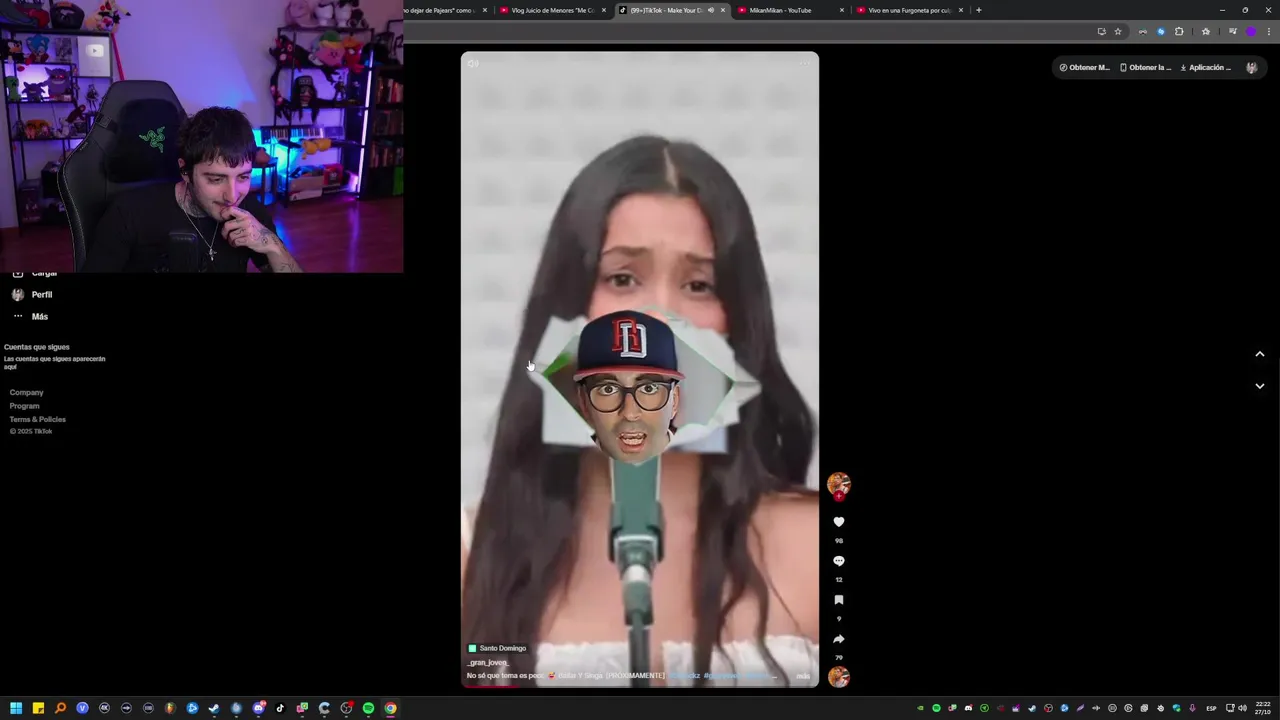Open volume control in system tray
This screenshot has width=1280, height=720.
click(x=1242, y=708)
